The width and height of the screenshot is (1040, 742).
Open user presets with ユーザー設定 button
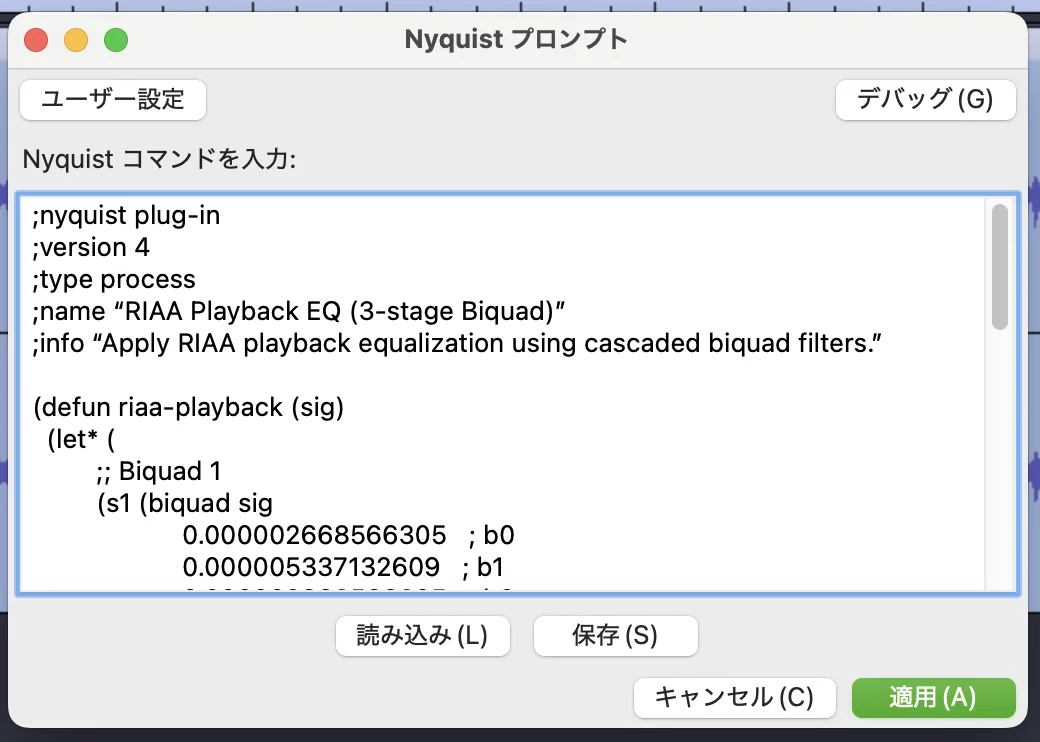[x=112, y=100]
